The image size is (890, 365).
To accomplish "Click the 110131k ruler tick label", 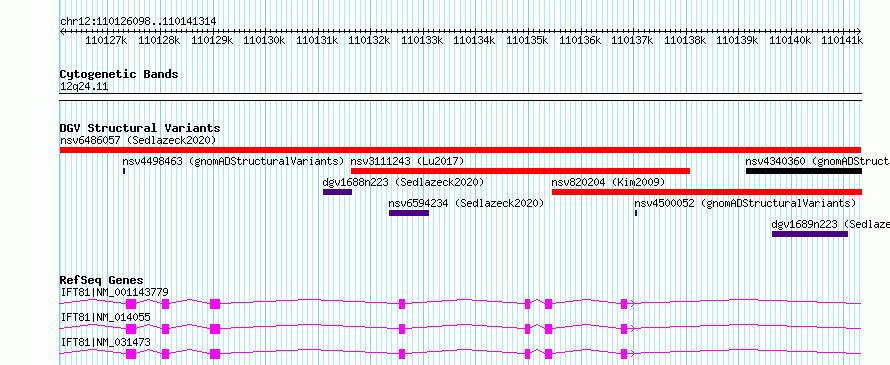I will coord(317,41).
